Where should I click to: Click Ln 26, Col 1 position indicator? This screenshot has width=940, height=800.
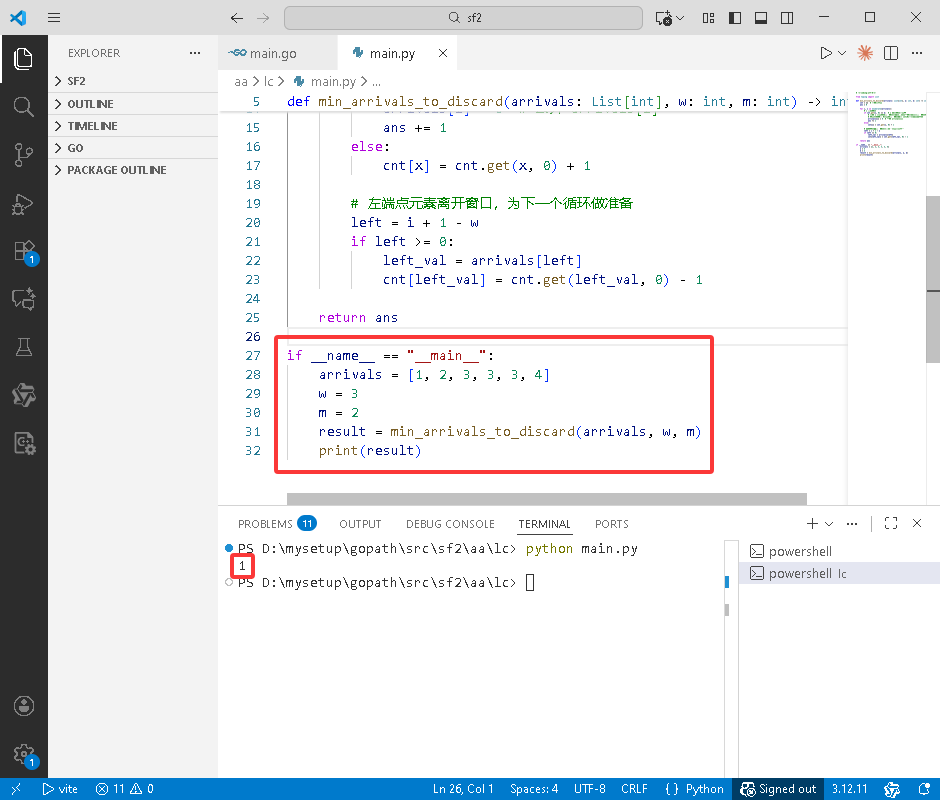click(x=463, y=789)
